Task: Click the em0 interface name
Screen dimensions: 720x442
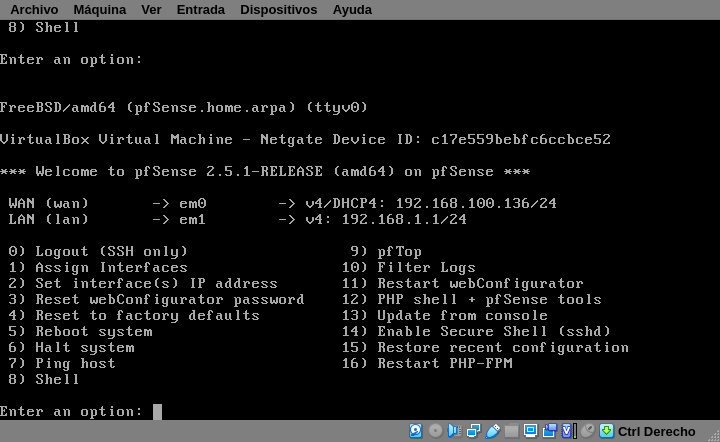Action: pyautogui.click(x=193, y=203)
